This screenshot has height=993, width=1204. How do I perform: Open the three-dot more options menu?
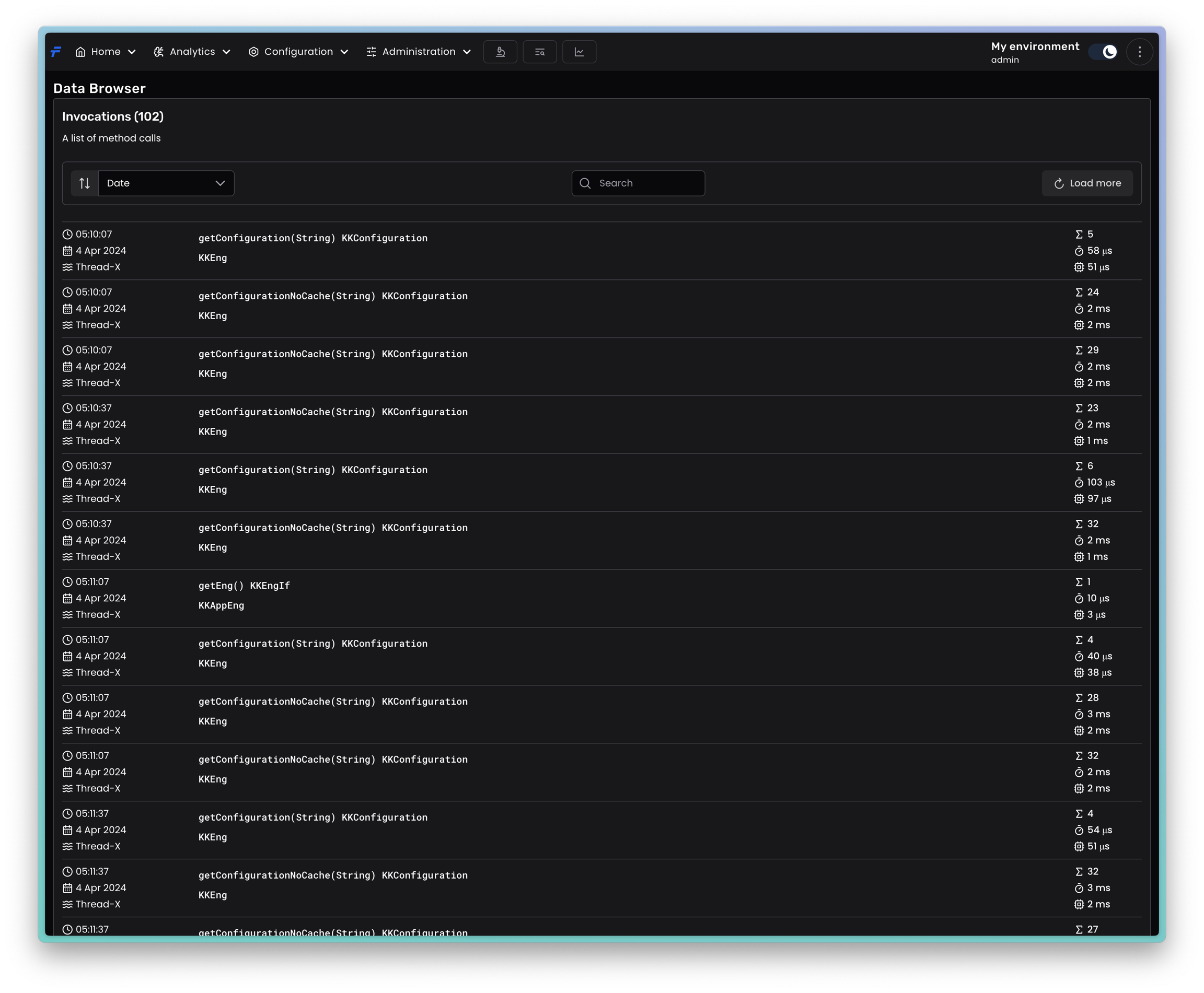pos(1139,52)
